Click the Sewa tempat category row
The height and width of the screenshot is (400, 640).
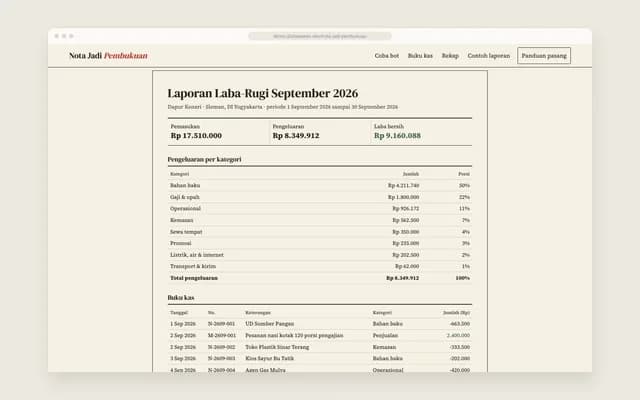click(320, 231)
